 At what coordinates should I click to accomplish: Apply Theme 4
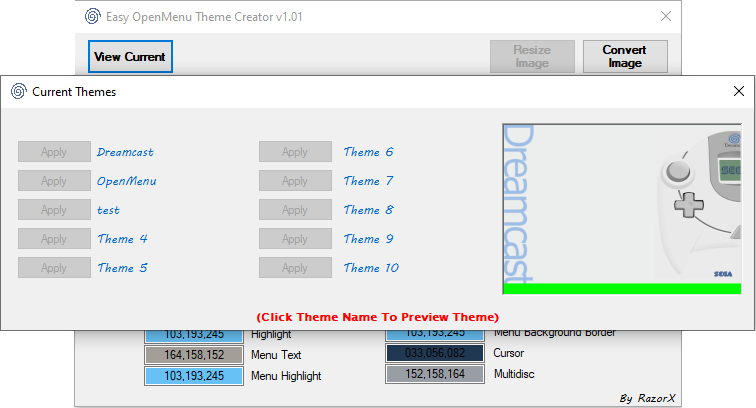pos(54,238)
